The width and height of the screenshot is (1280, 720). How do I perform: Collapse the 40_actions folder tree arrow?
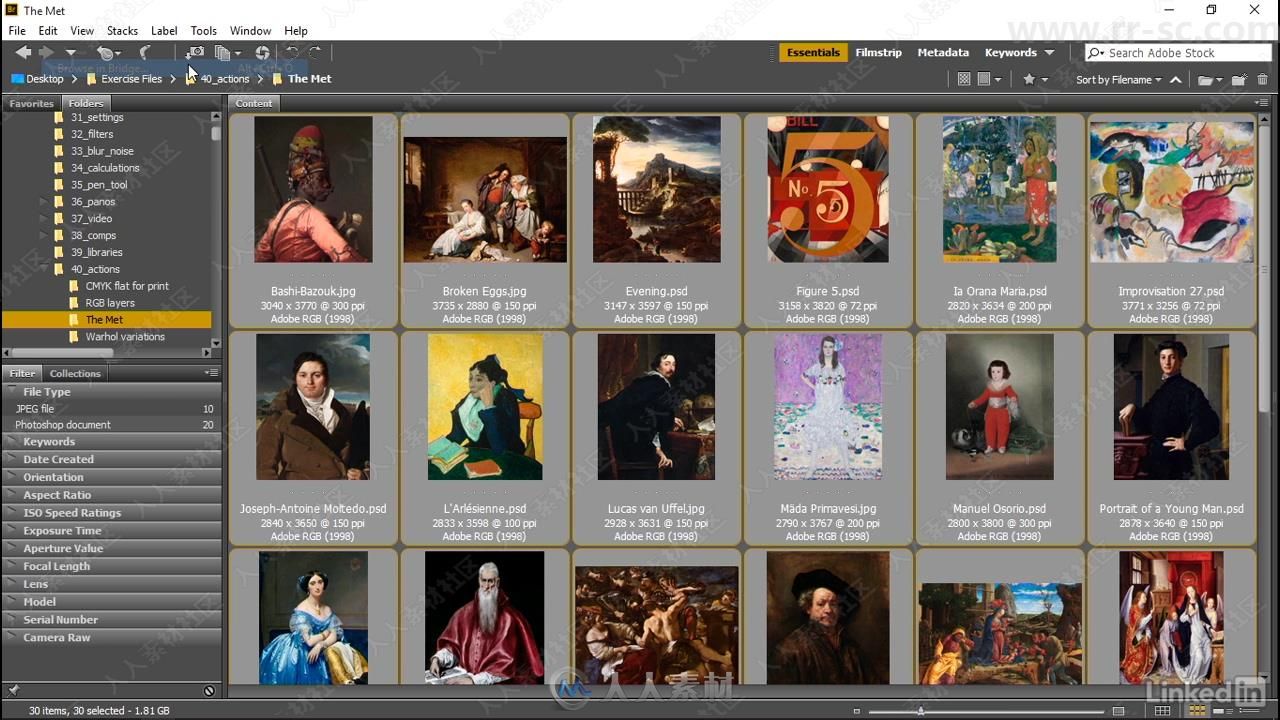click(x=43, y=269)
